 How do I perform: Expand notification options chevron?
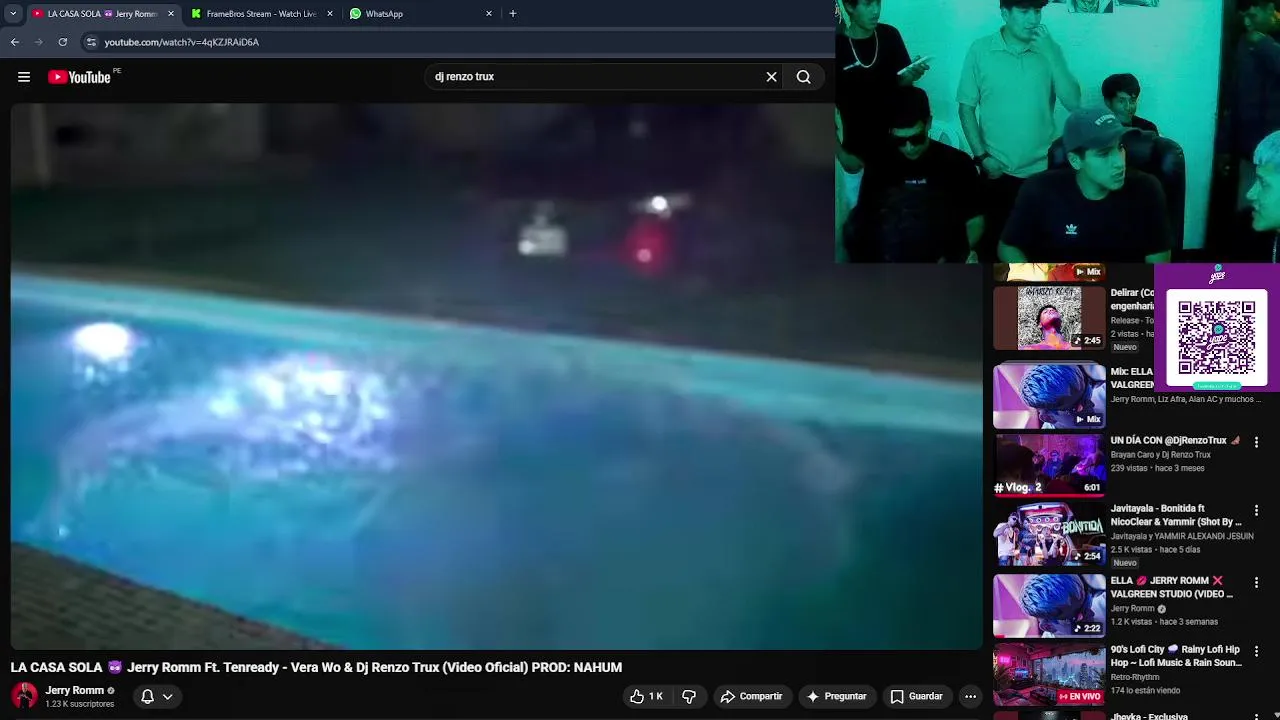[x=168, y=696]
